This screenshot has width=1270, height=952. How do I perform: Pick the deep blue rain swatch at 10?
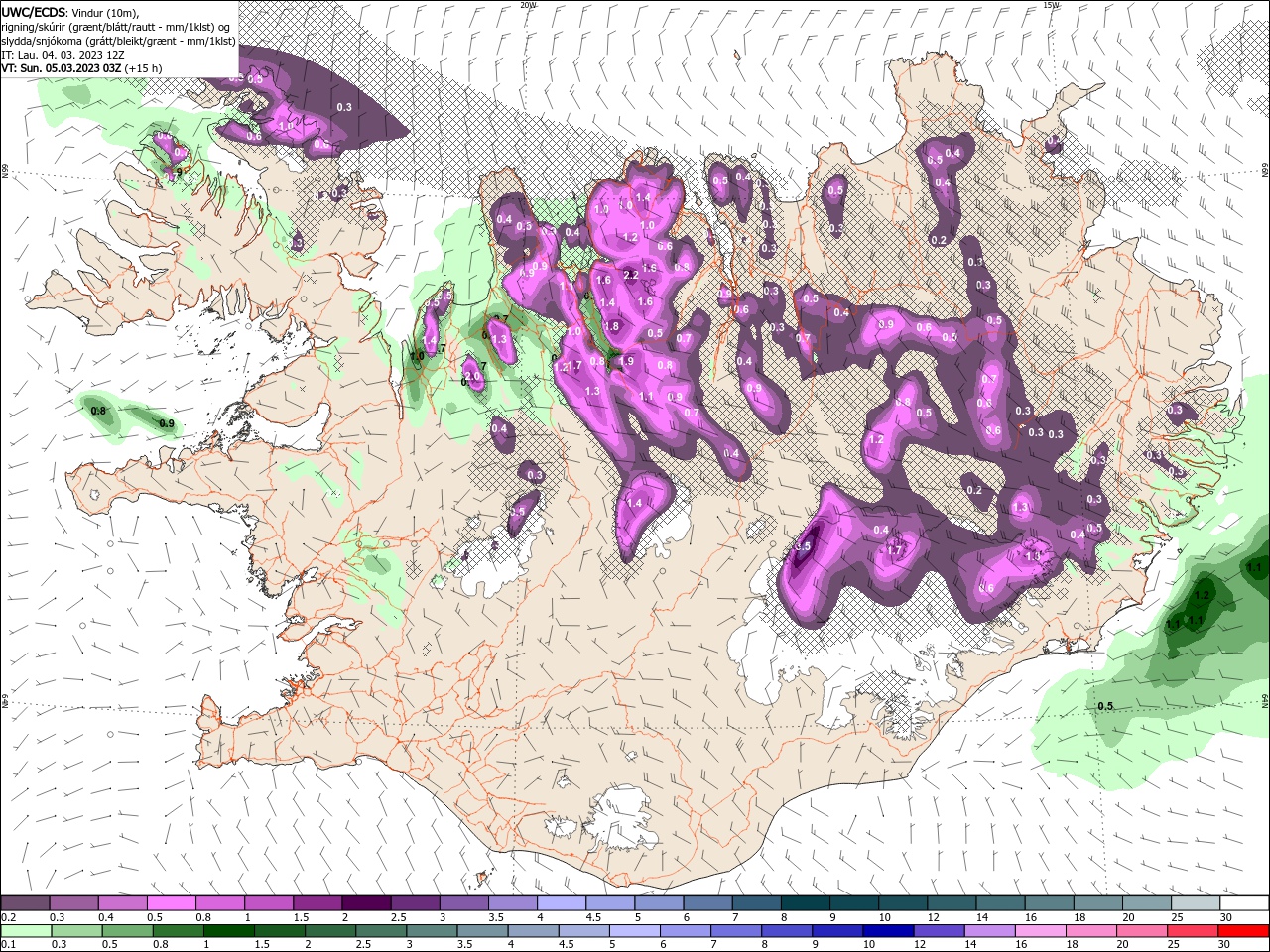tap(887, 930)
